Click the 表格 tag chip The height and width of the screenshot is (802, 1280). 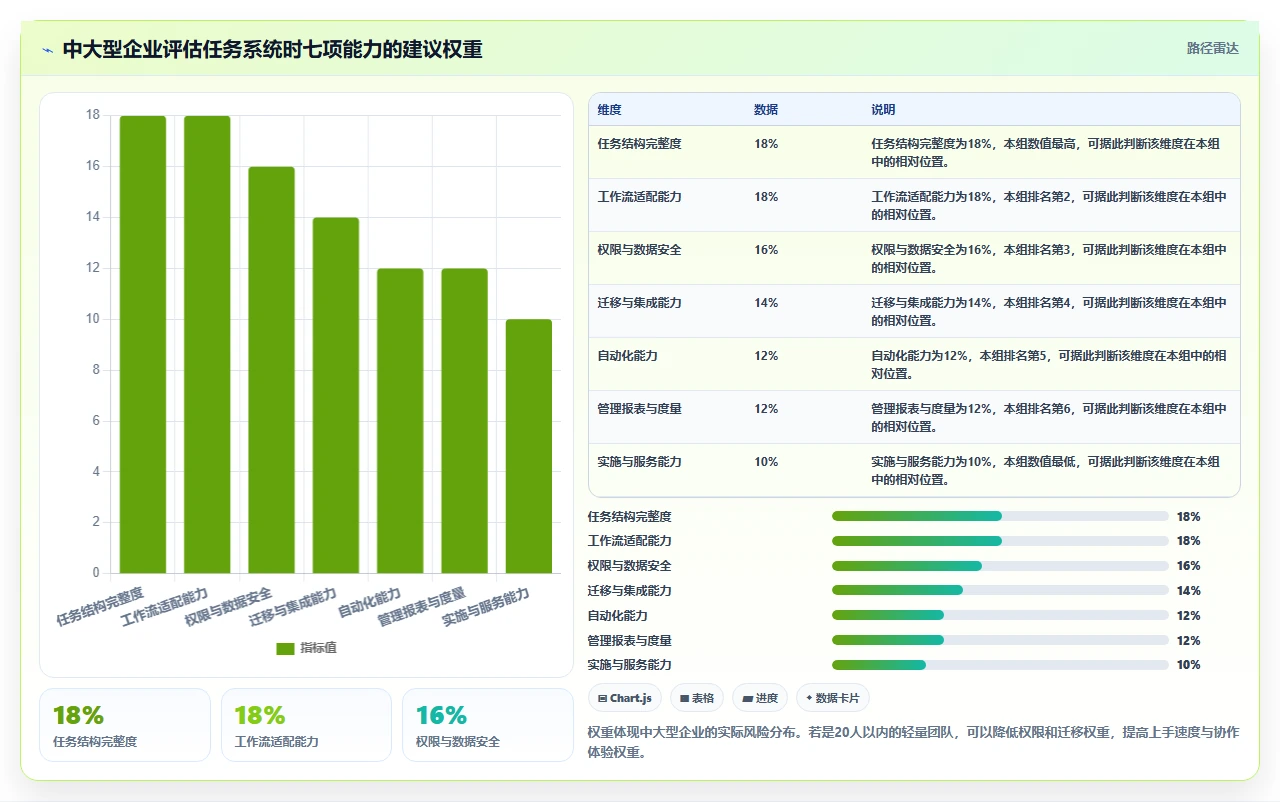697,698
